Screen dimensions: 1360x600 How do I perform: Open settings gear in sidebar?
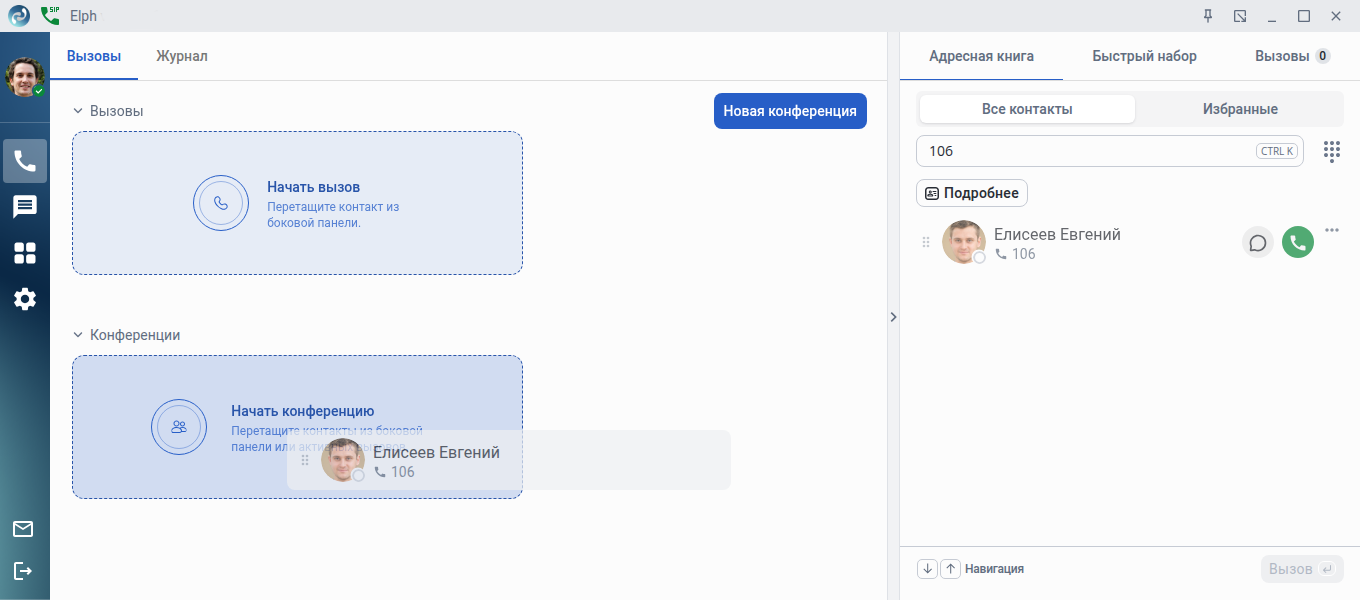click(25, 298)
